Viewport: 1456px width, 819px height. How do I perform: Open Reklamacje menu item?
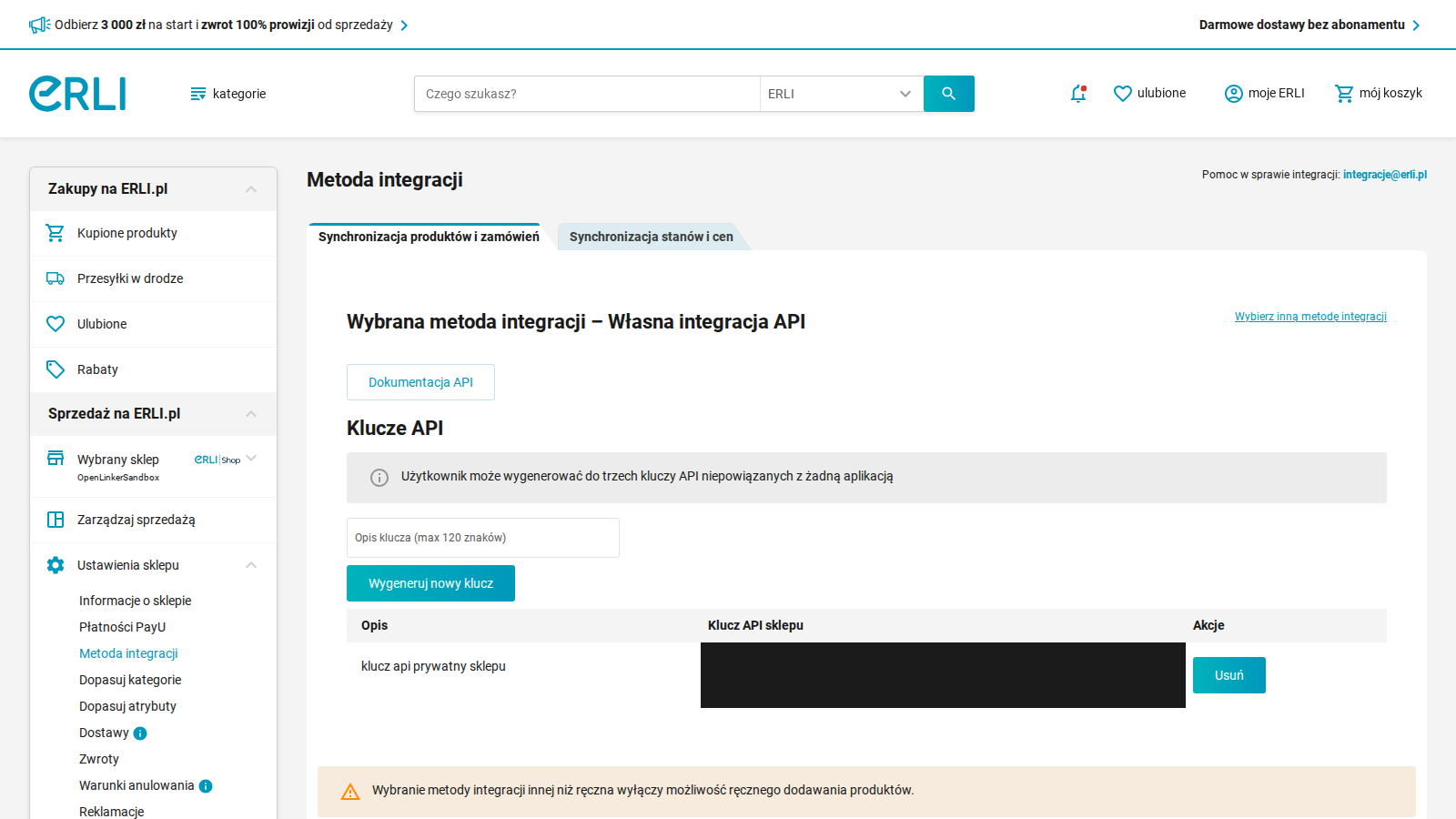click(x=112, y=812)
